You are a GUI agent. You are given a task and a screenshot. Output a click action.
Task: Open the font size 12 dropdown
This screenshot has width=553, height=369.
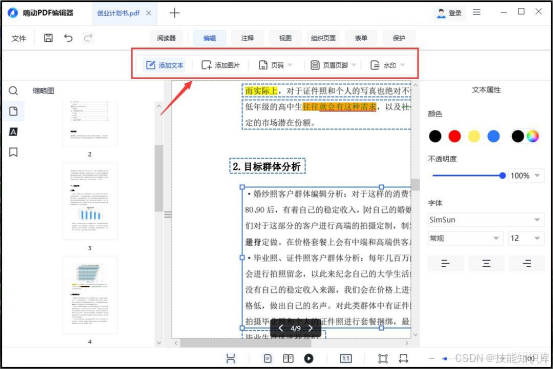(x=525, y=238)
